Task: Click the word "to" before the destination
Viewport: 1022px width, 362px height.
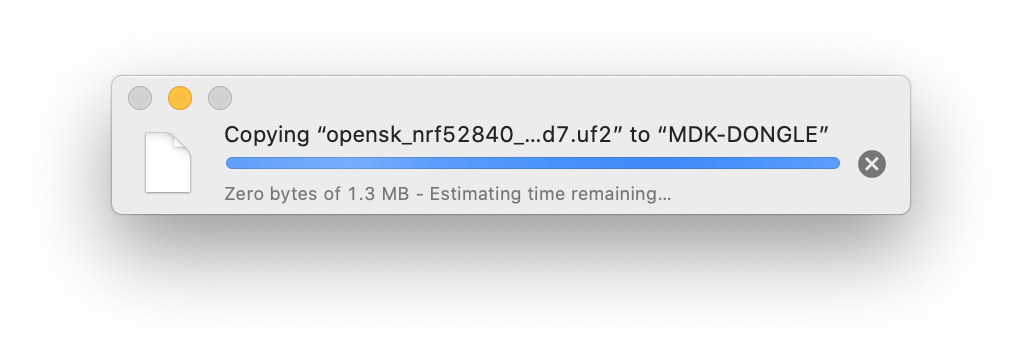Action: 640,135
